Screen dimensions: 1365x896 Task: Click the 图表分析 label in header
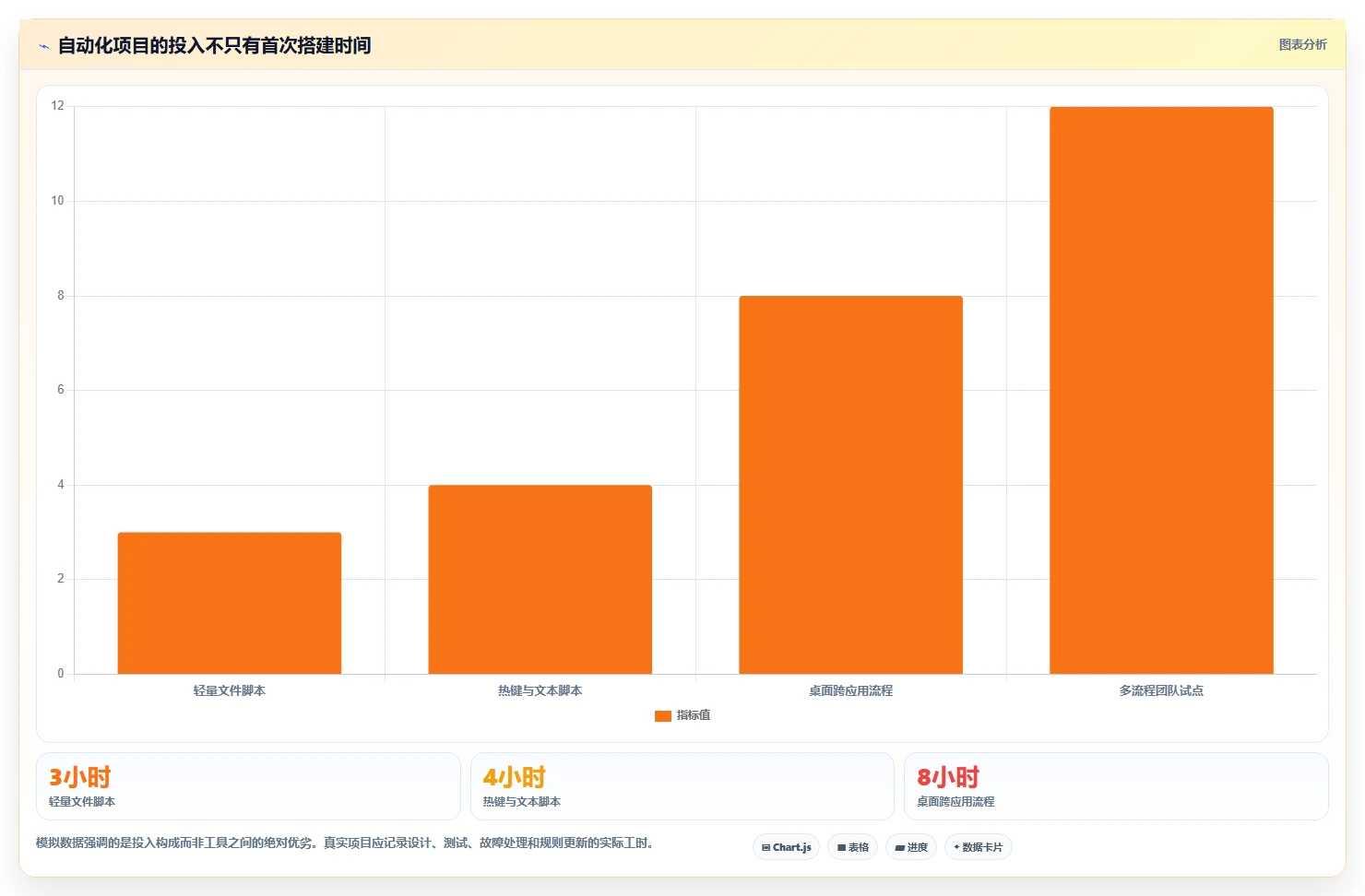(x=1302, y=45)
